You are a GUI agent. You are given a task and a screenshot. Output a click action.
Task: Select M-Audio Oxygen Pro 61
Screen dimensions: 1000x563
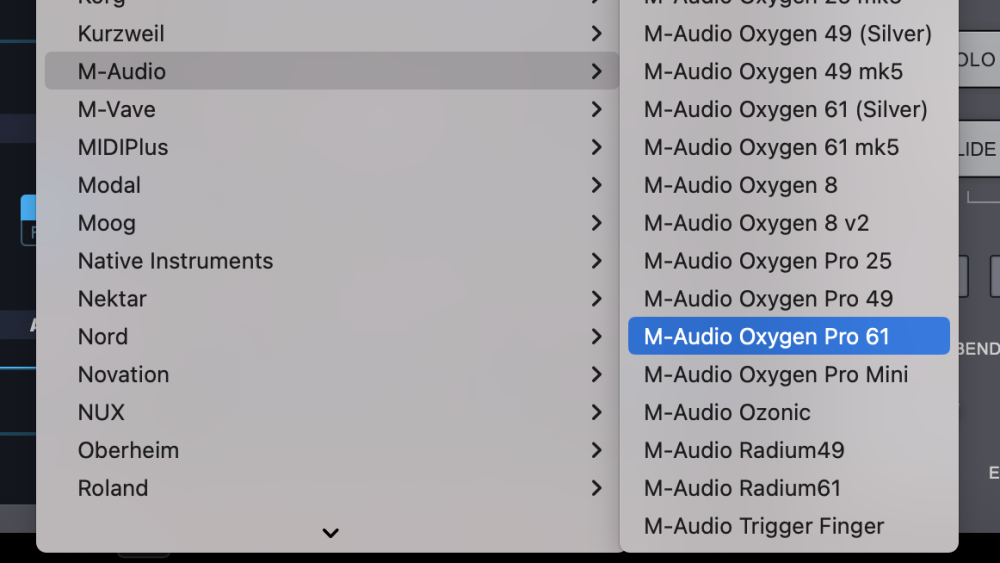767,336
